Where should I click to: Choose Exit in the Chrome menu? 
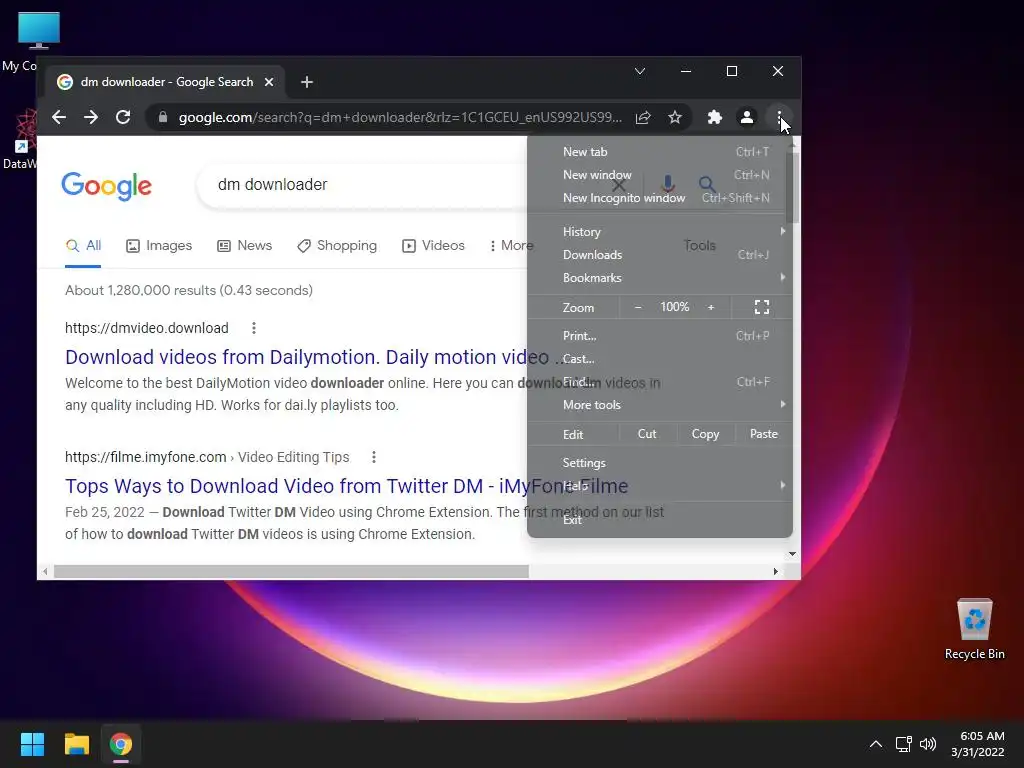(x=660, y=520)
